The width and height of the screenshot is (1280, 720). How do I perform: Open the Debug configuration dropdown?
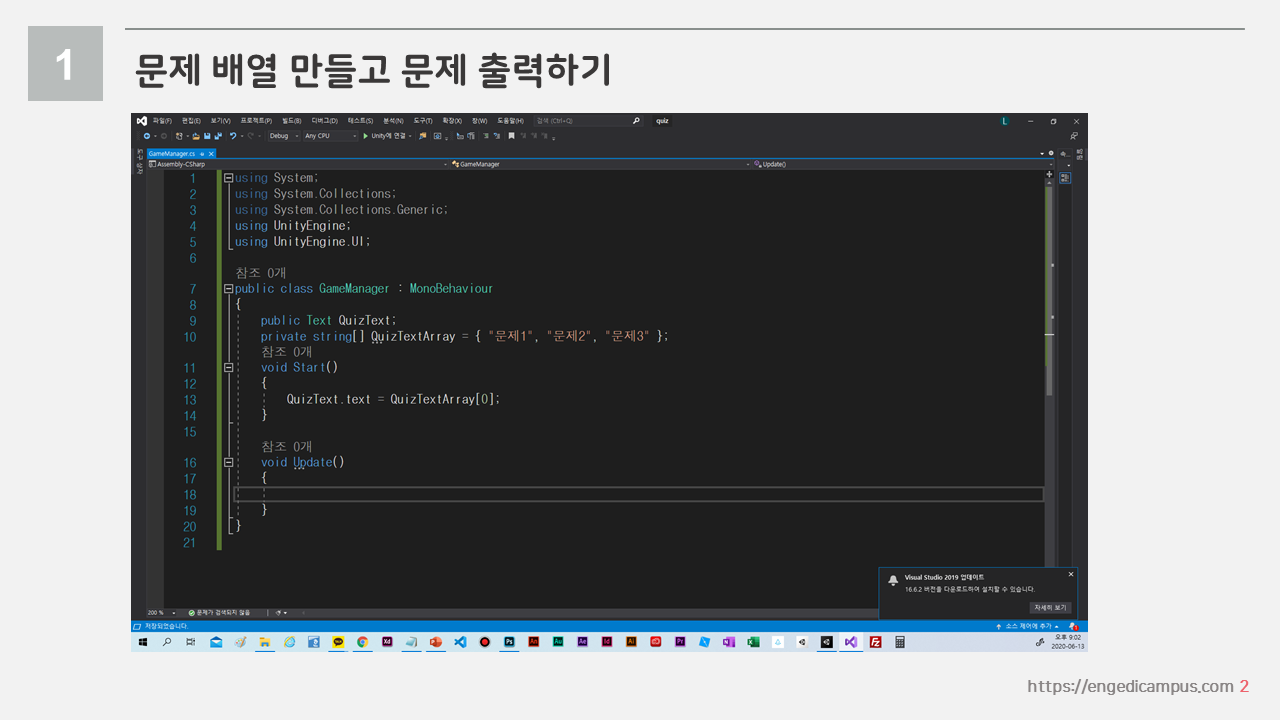coord(283,136)
